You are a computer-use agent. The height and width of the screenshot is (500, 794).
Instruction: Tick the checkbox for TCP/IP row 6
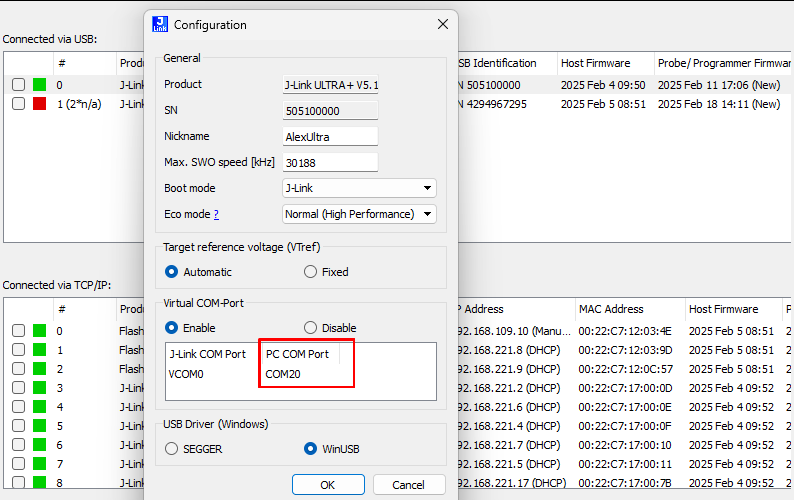coord(19,445)
